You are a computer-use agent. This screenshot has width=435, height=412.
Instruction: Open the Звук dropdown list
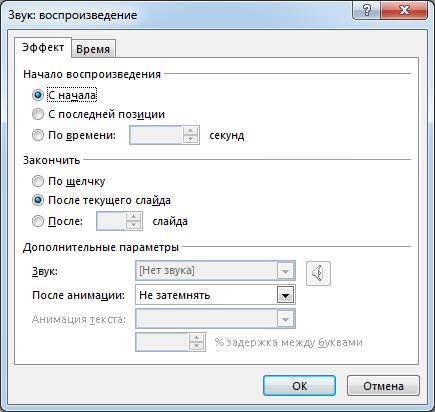pyautogui.click(x=215, y=271)
